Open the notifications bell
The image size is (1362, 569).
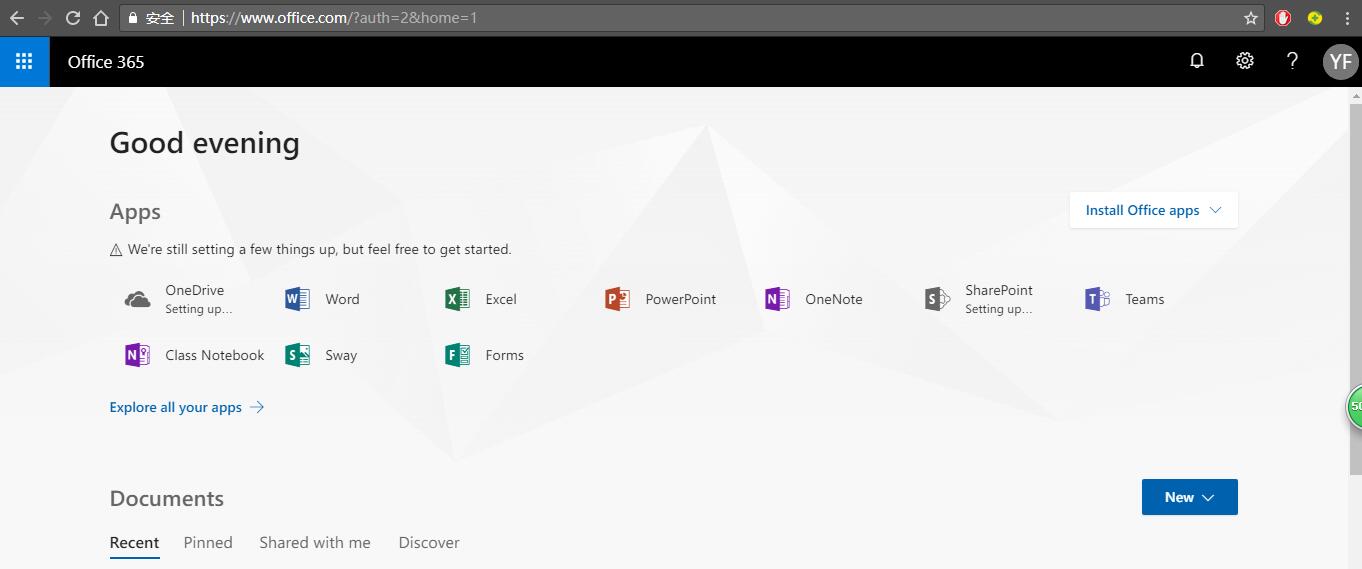(x=1196, y=61)
